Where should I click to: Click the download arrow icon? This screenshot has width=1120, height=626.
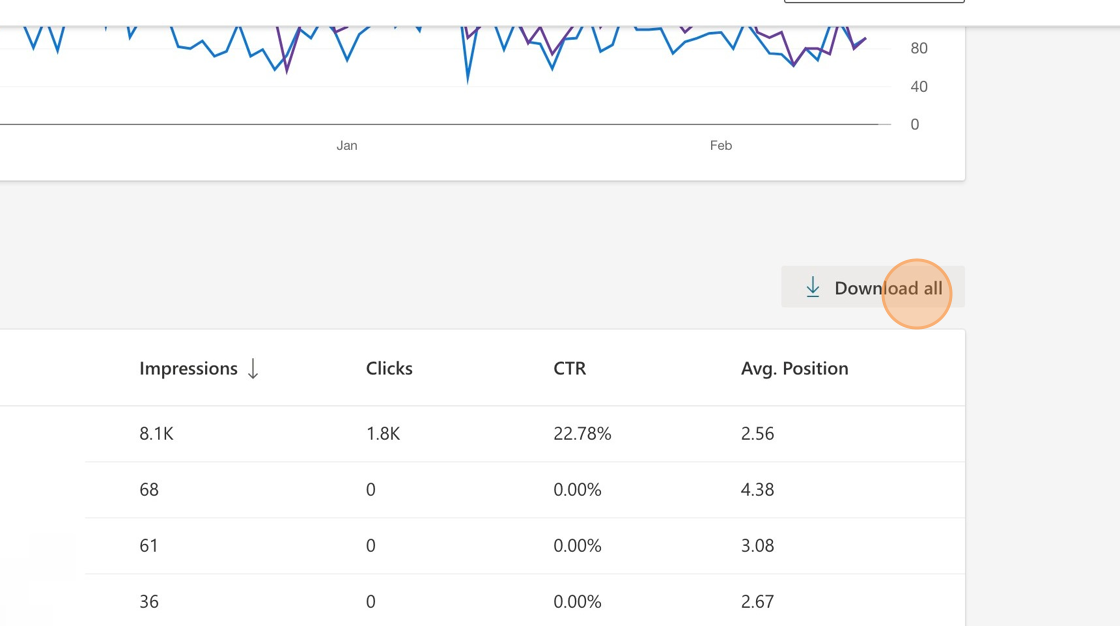[813, 288]
